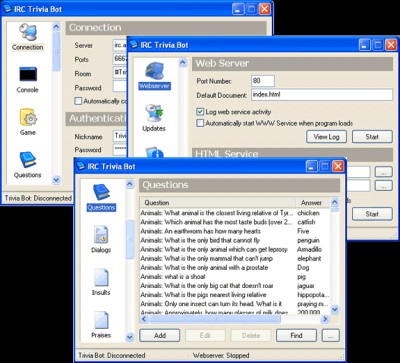Screen dimensions: 400x363
Task: Select the question about the pigs nearest living relative
Action: tap(235, 295)
